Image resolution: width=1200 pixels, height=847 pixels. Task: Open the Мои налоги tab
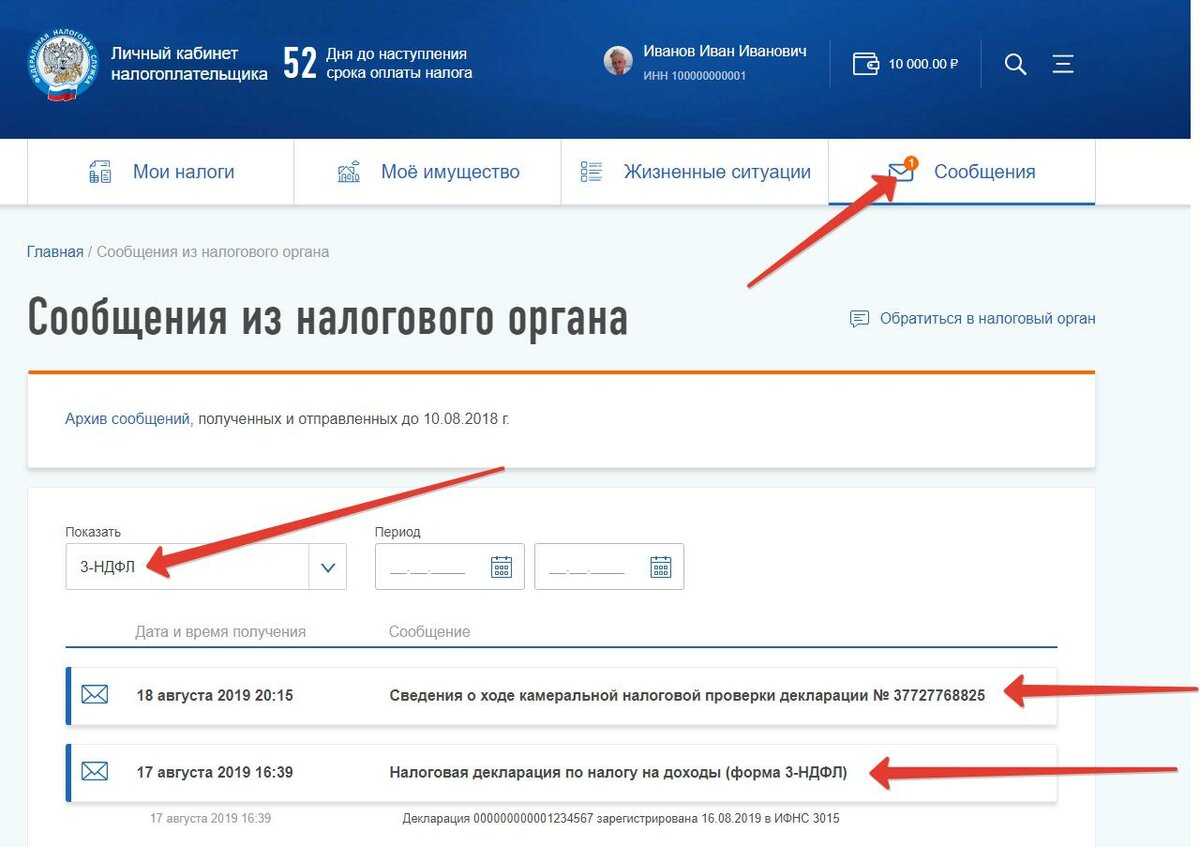161,172
